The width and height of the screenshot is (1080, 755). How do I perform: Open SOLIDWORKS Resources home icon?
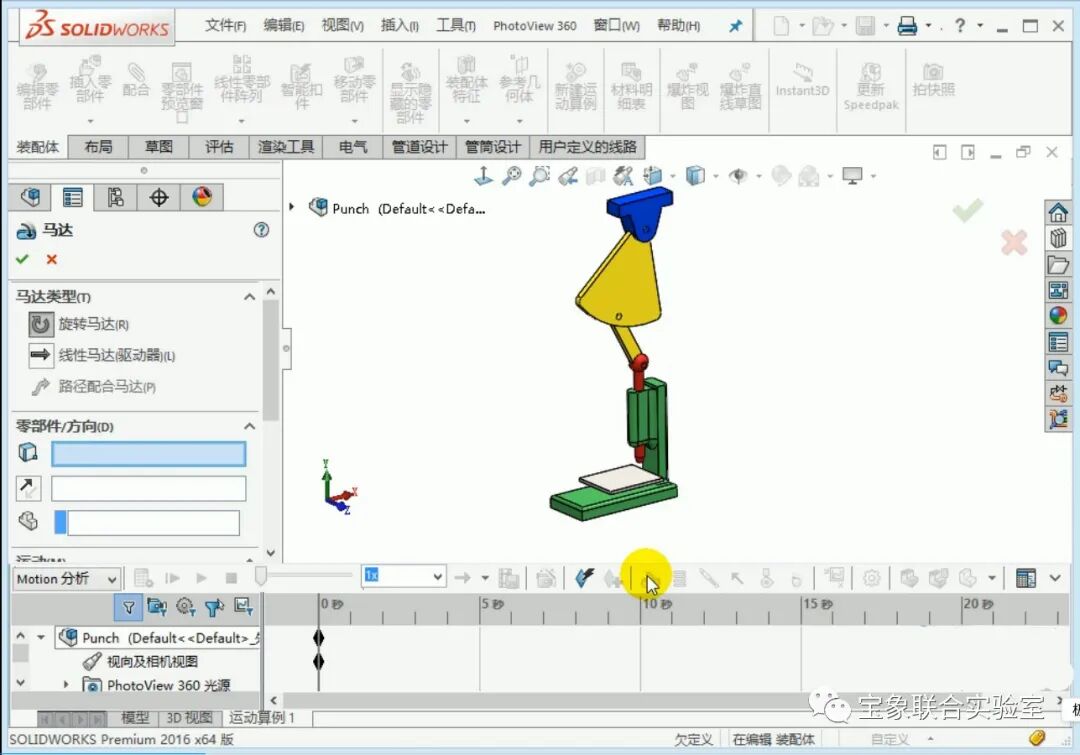[x=1058, y=212]
